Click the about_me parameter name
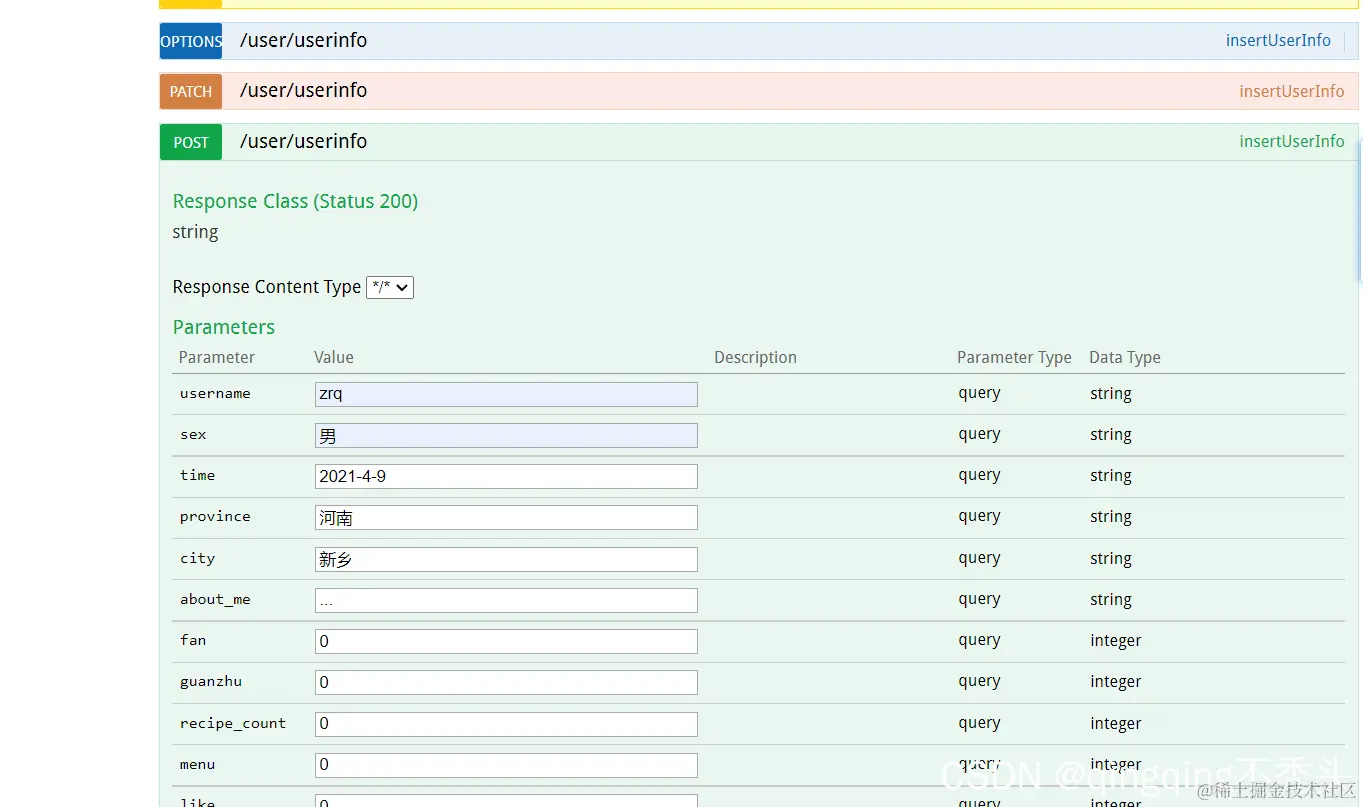This screenshot has height=807, width=1363. point(215,600)
